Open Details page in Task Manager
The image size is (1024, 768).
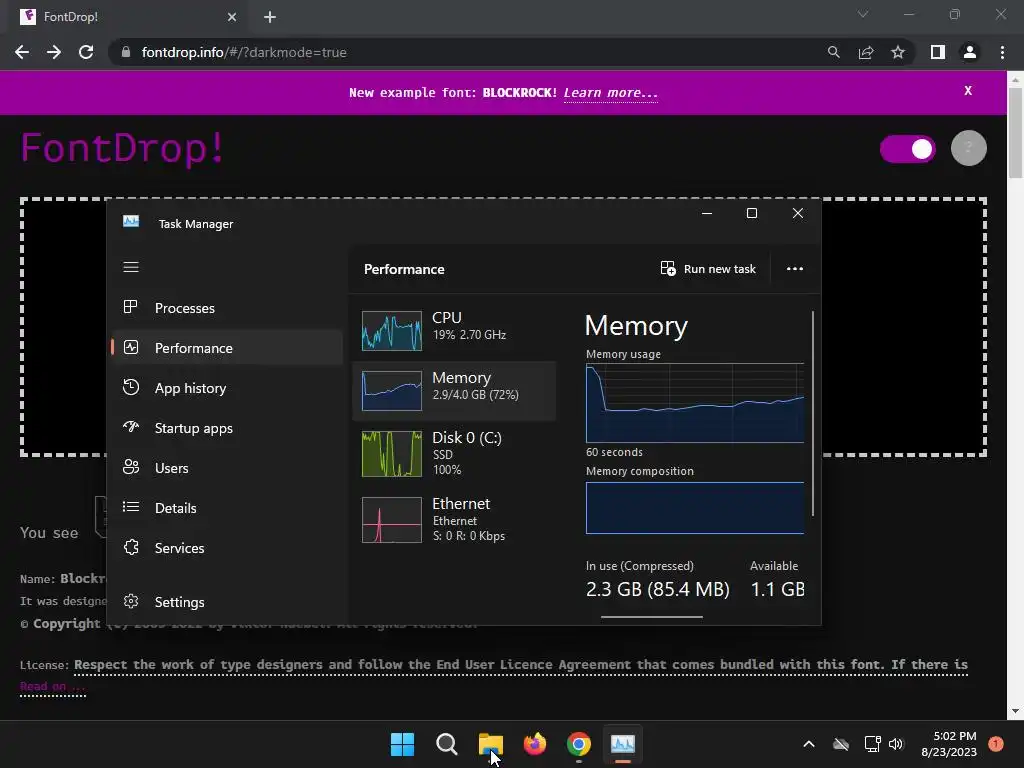click(x=228, y=507)
